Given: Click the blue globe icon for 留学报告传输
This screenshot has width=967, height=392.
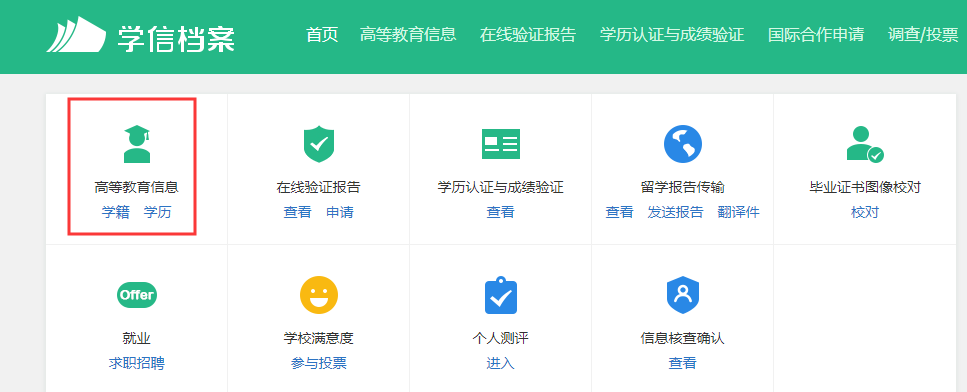Looking at the screenshot, I should click(683, 144).
